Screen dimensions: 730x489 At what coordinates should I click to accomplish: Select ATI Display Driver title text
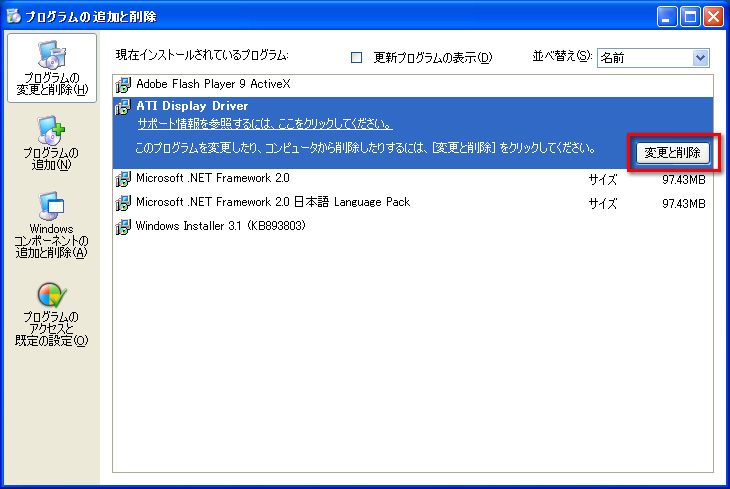pyautogui.click(x=192, y=106)
